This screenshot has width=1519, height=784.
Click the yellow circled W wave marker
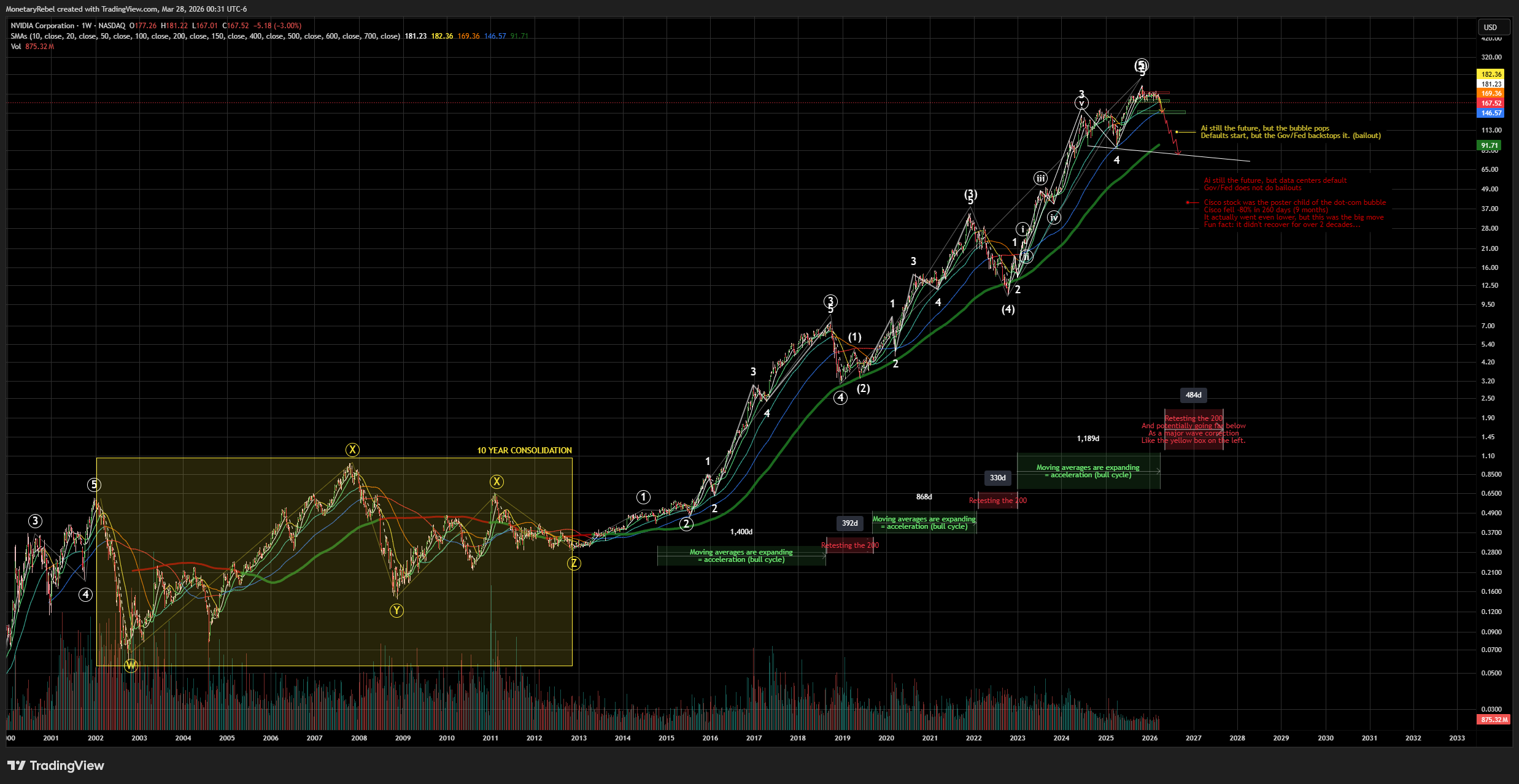tap(131, 666)
